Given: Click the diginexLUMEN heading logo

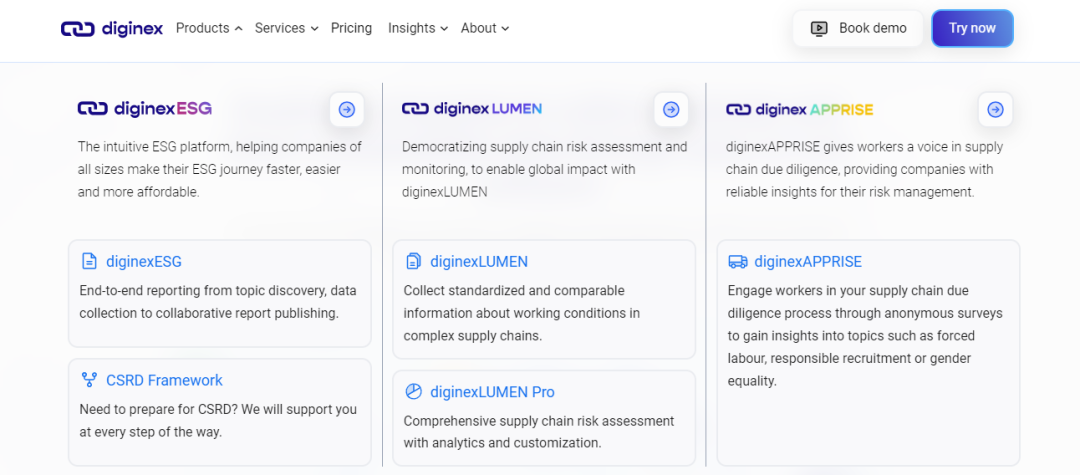Looking at the screenshot, I should click(472, 109).
